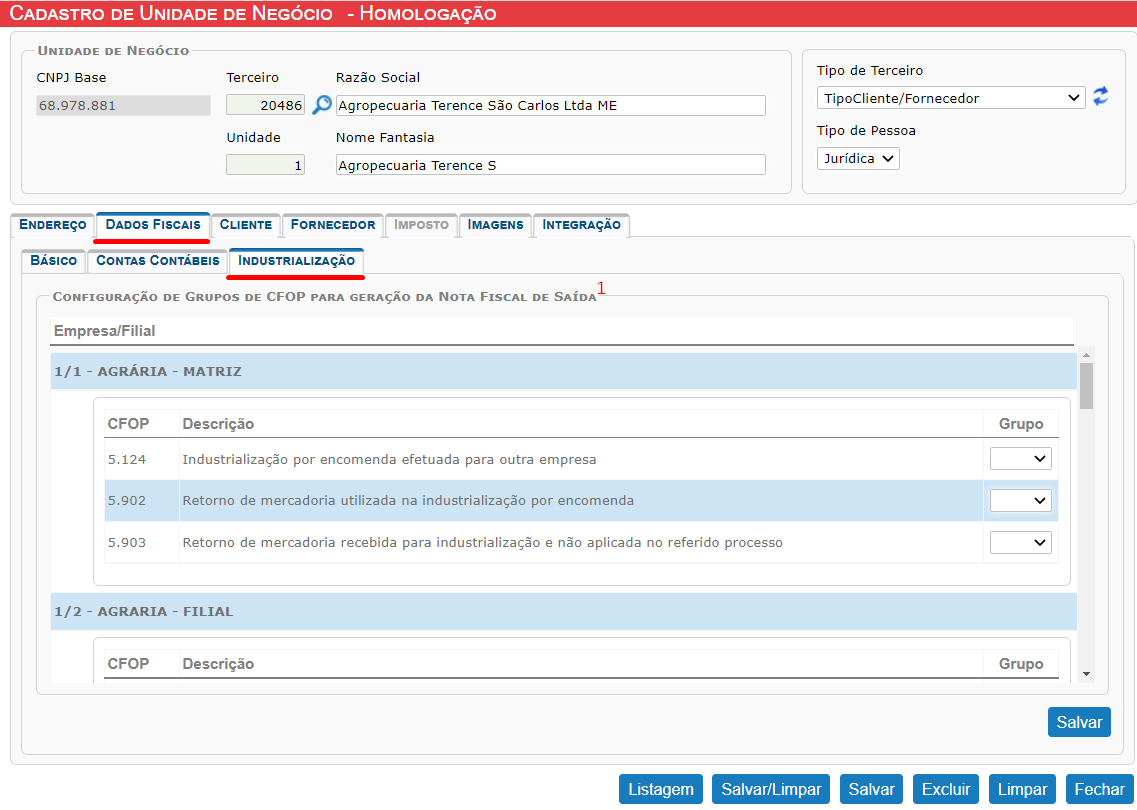The image size is (1137, 810).
Task: Click CFOP code 5.903 cell
Action: [x=142, y=542]
